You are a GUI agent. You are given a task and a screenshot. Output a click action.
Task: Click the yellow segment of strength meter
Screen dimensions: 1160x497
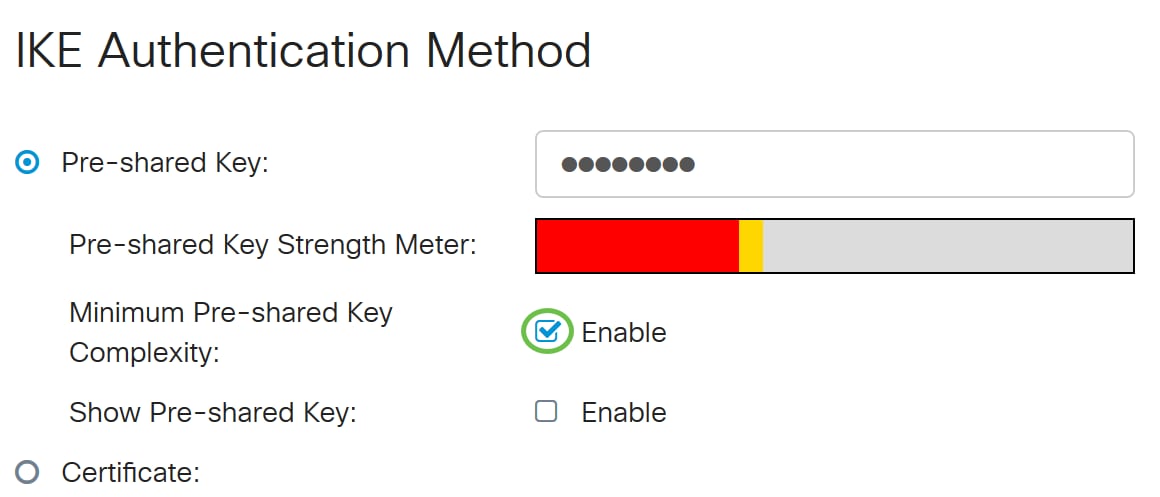[751, 246]
